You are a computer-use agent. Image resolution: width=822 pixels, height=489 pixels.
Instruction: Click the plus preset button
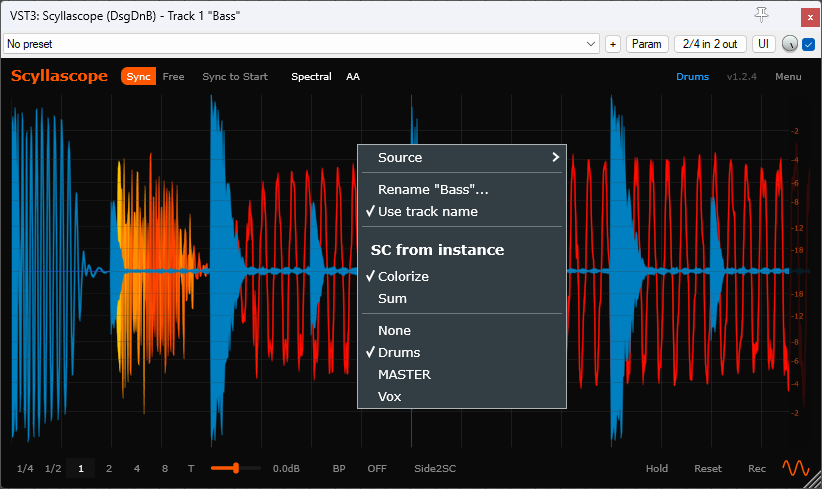click(613, 44)
